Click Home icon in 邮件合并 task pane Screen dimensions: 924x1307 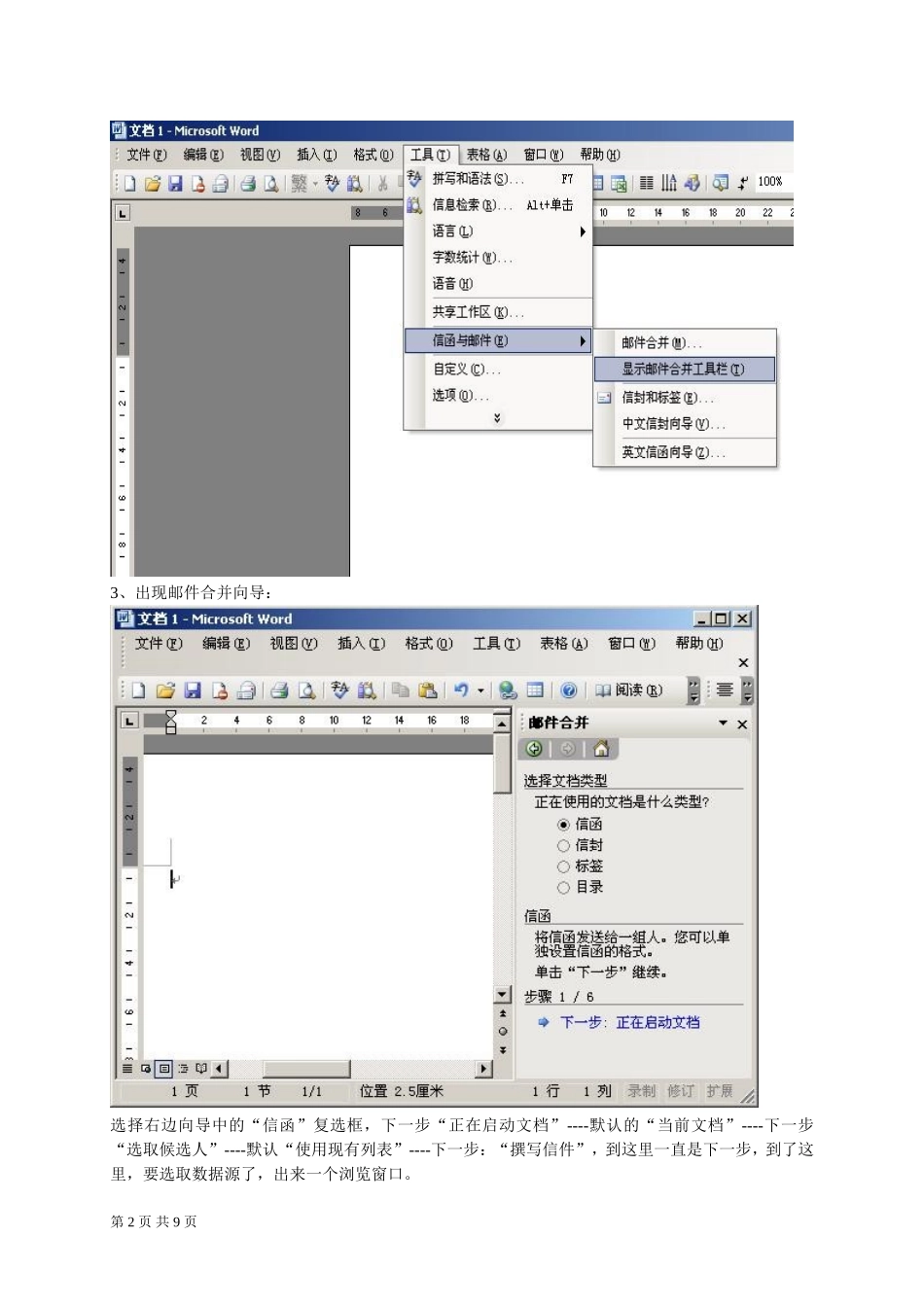click(x=601, y=749)
